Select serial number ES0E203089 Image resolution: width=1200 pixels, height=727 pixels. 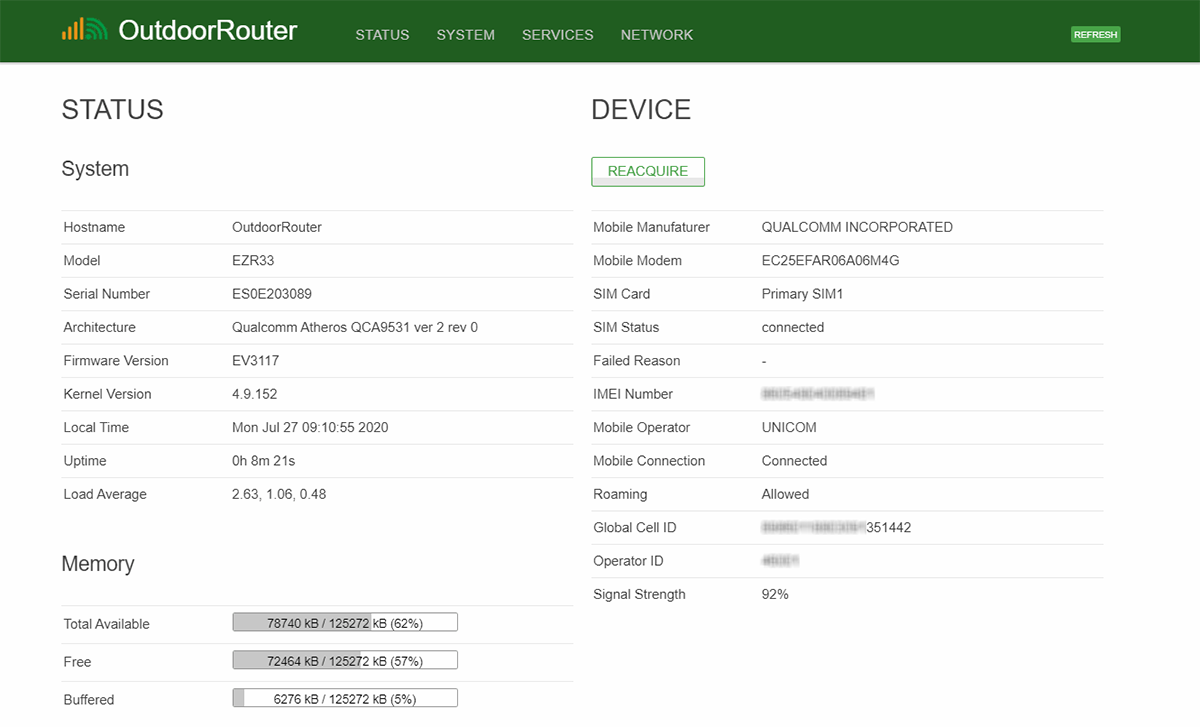point(272,294)
